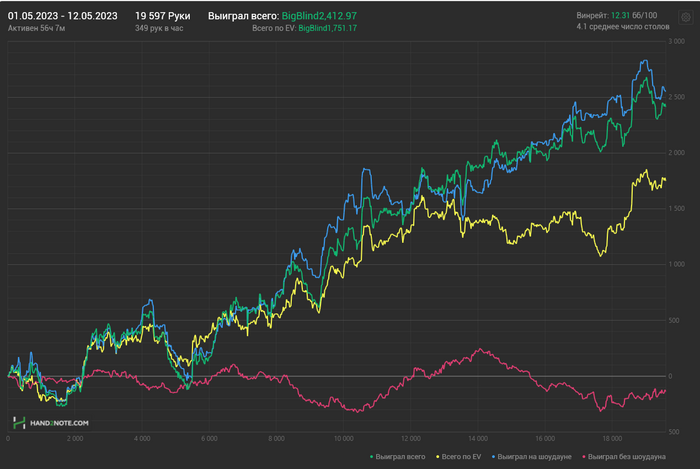Select the date range 01.05.2023 - 12.05.2023

pyautogui.click(x=62, y=16)
